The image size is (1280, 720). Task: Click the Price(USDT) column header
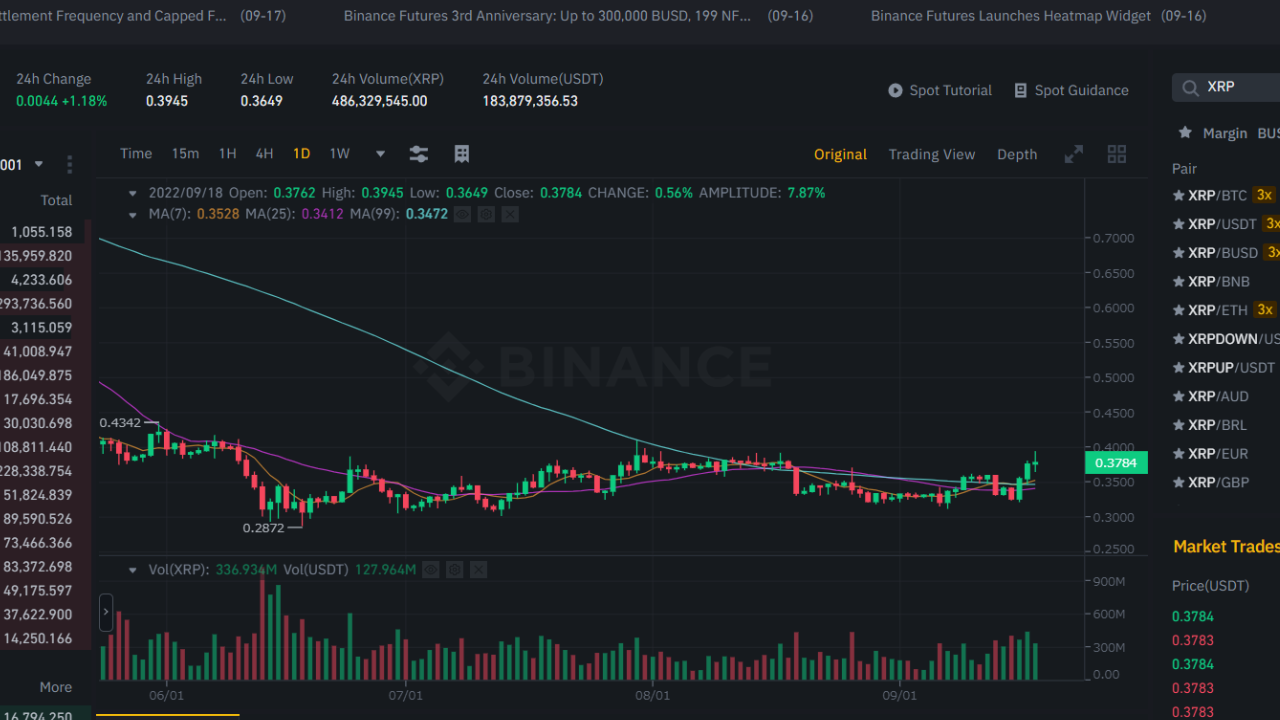point(1211,586)
